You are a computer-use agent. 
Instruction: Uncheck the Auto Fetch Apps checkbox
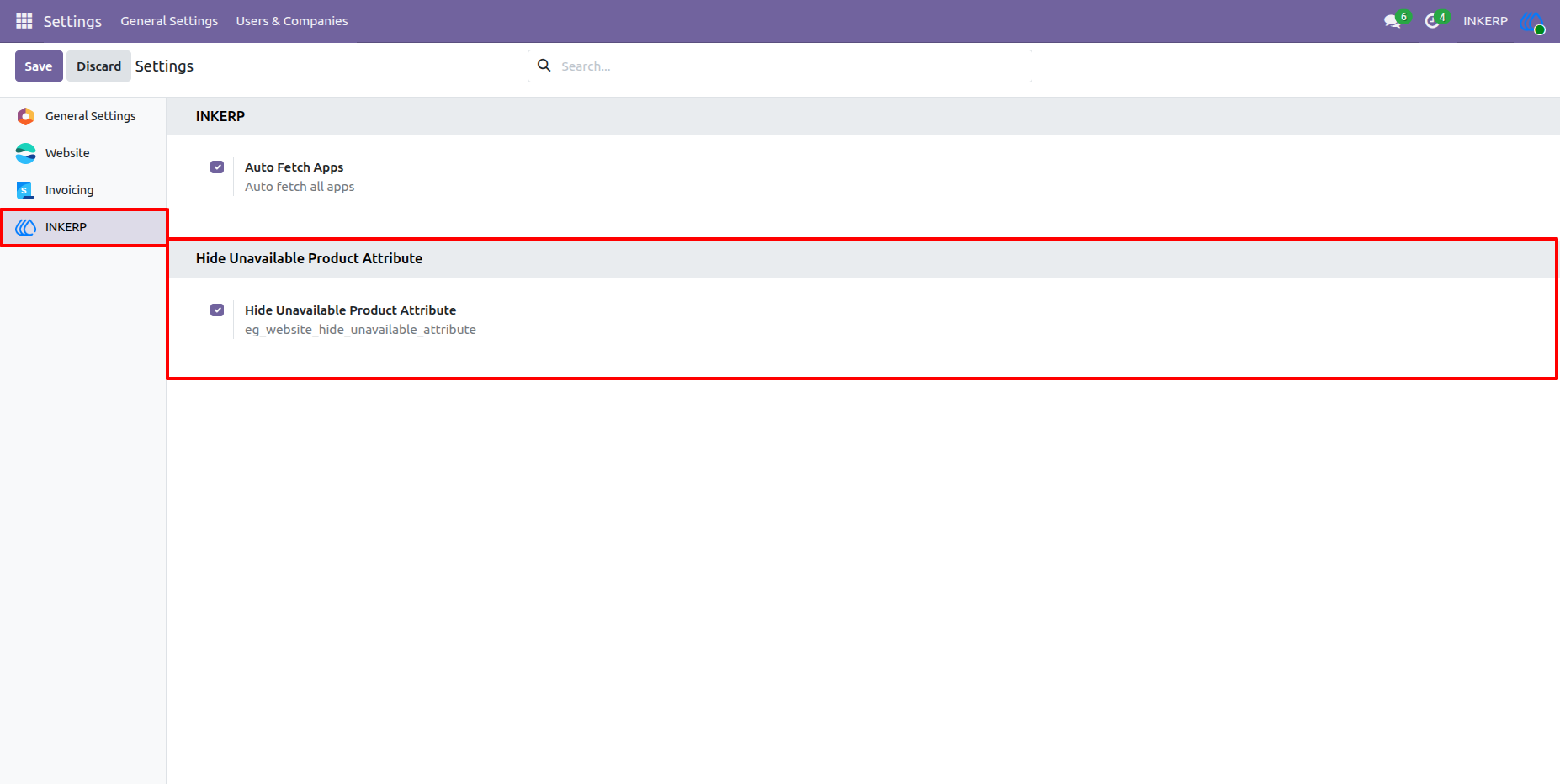[217, 167]
